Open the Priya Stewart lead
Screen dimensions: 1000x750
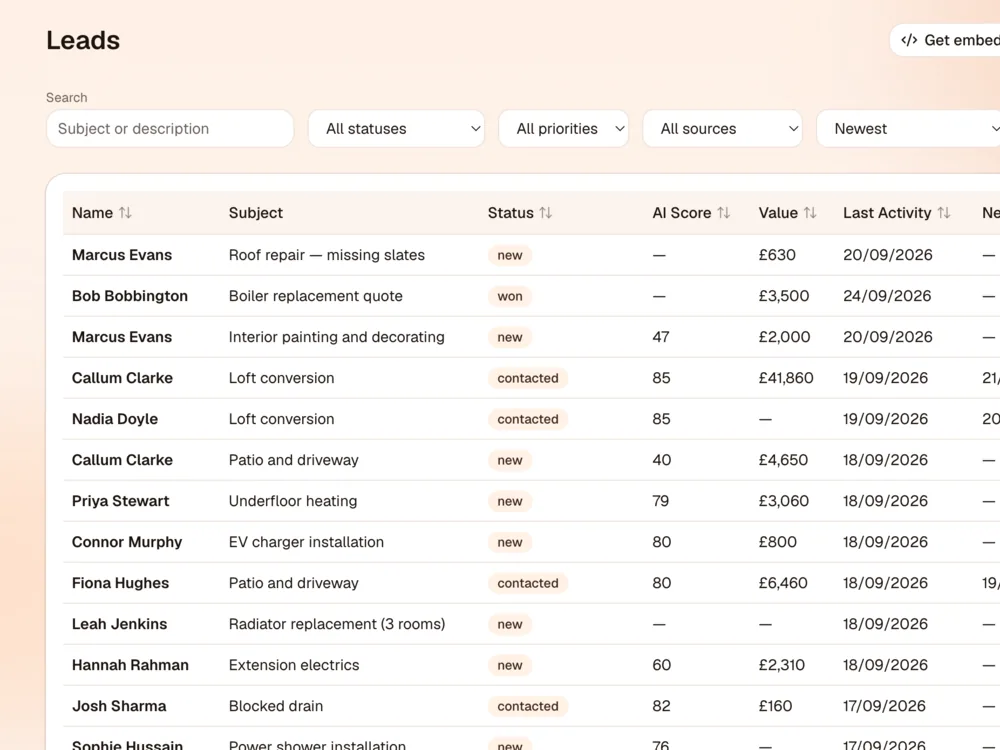tap(121, 501)
